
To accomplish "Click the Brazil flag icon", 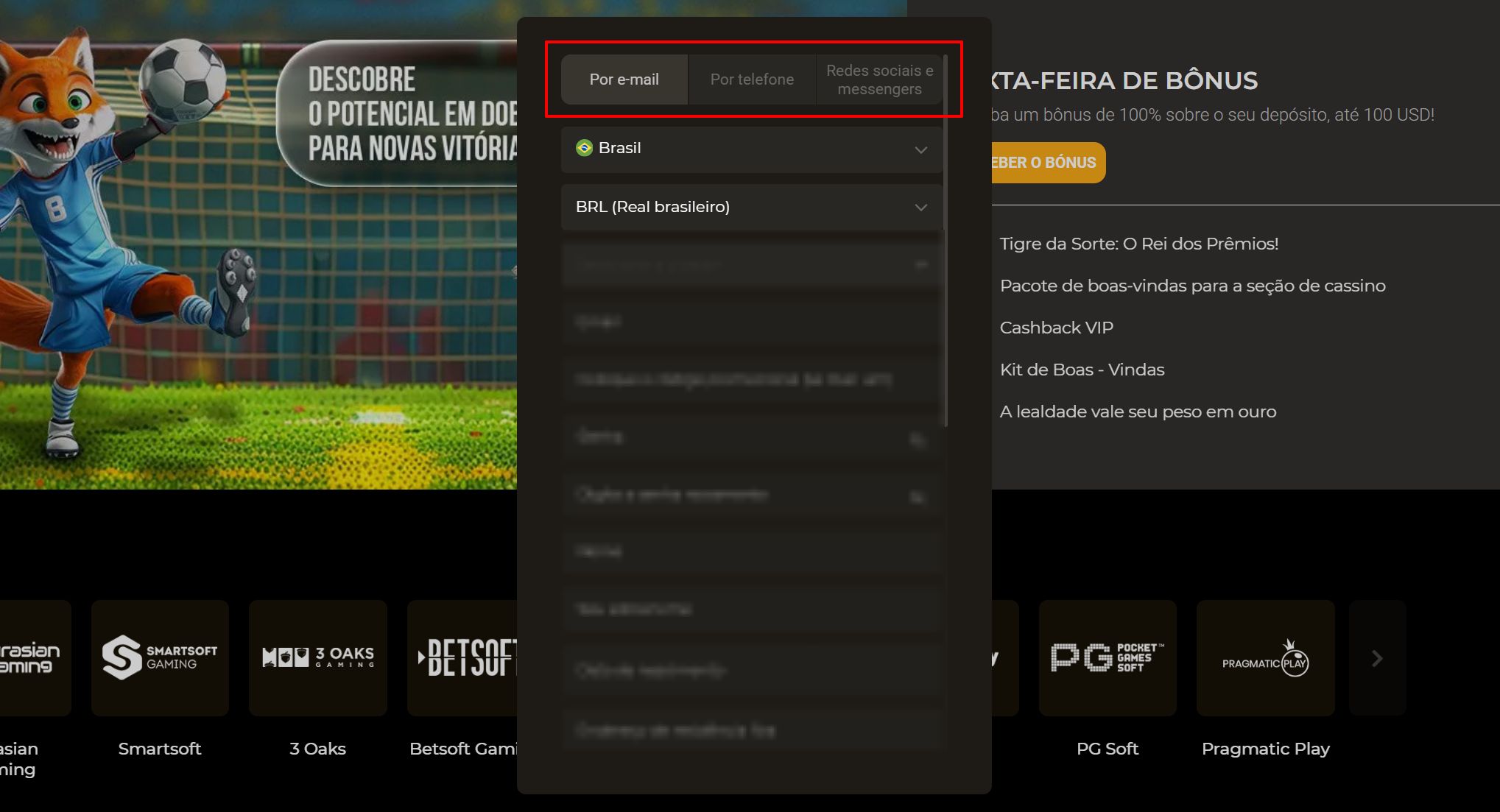I will point(584,148).
